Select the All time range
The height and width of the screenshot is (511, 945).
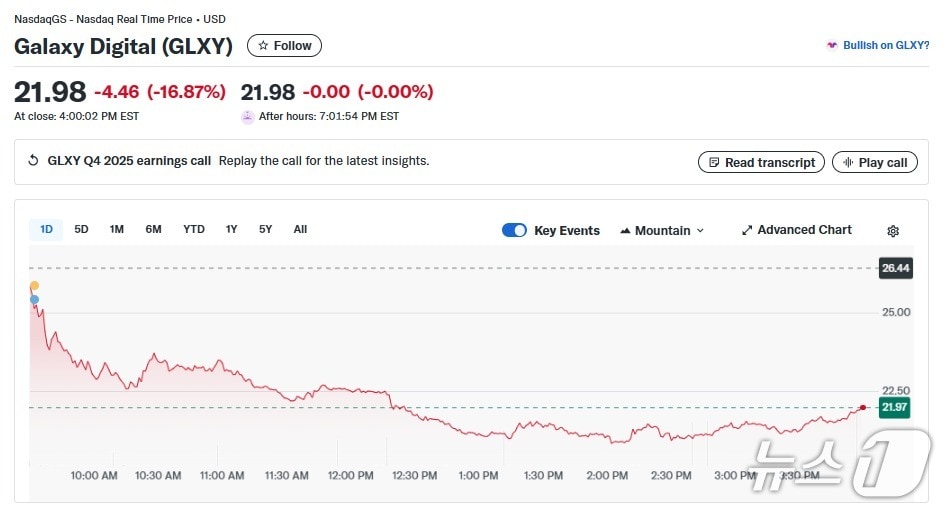(x=300, y=230)
